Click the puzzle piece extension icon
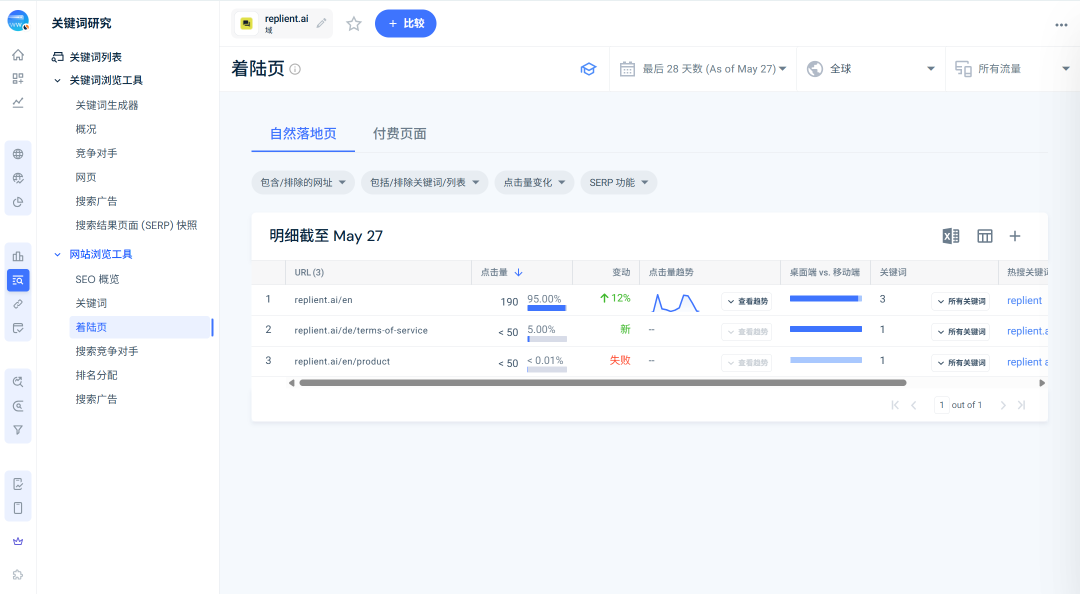 [18, 575]
